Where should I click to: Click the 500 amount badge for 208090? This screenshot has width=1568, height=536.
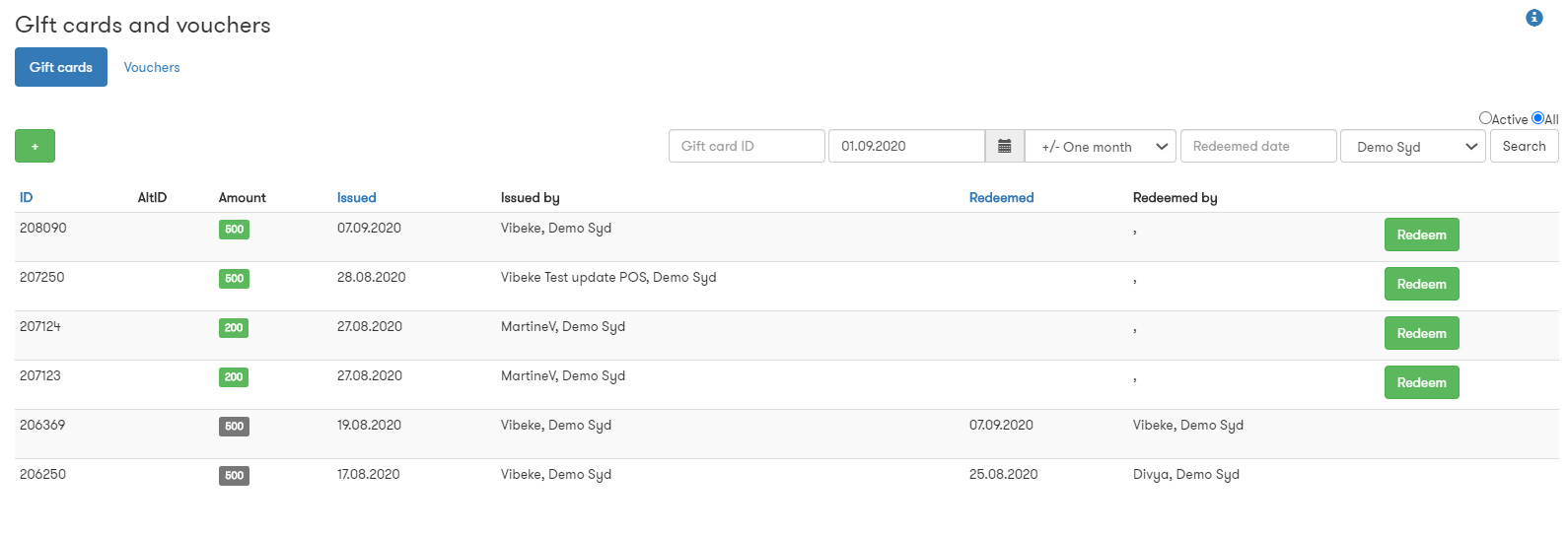point(234,230)
